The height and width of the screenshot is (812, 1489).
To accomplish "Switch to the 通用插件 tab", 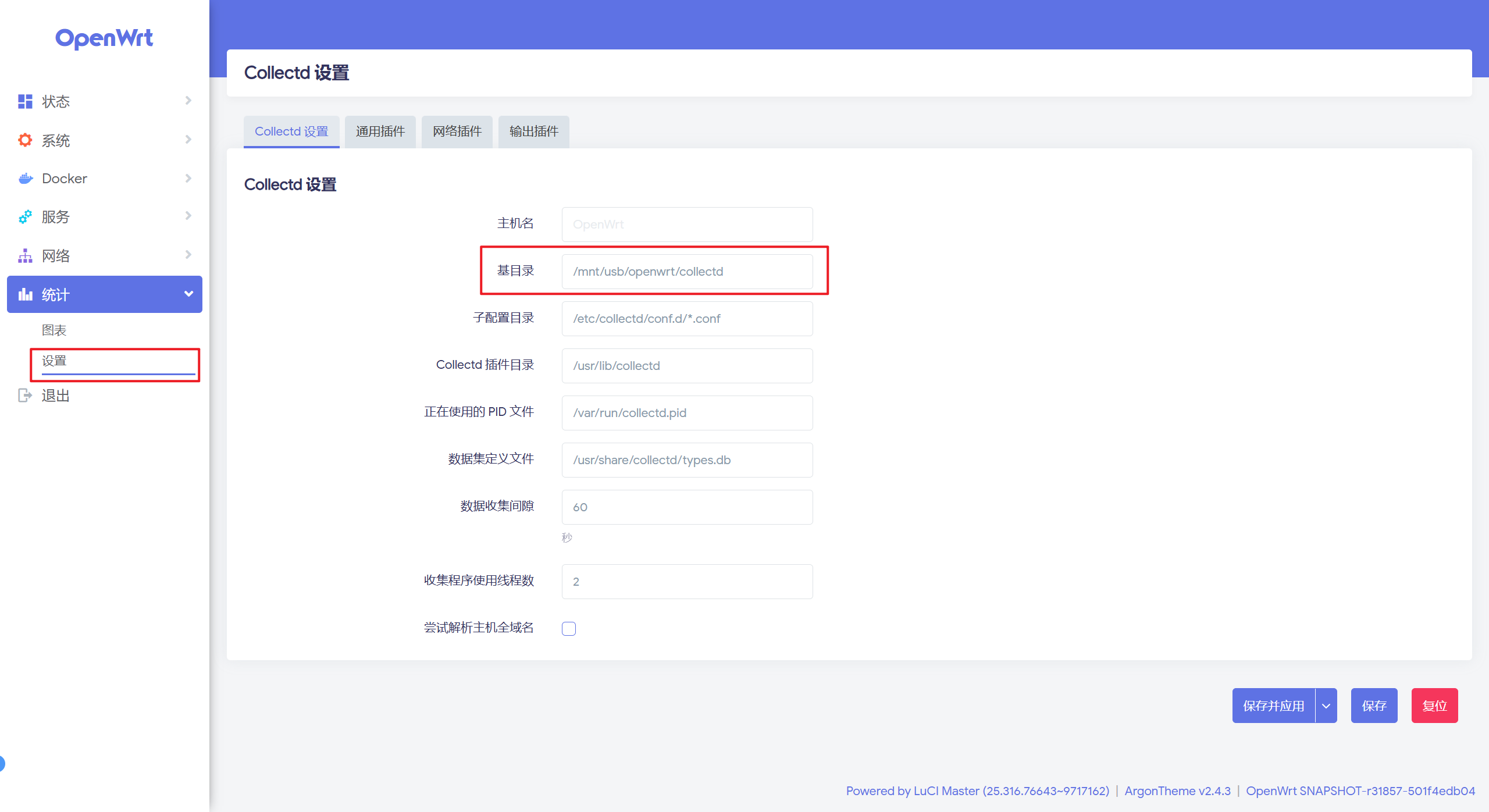I will click(380, 131).
